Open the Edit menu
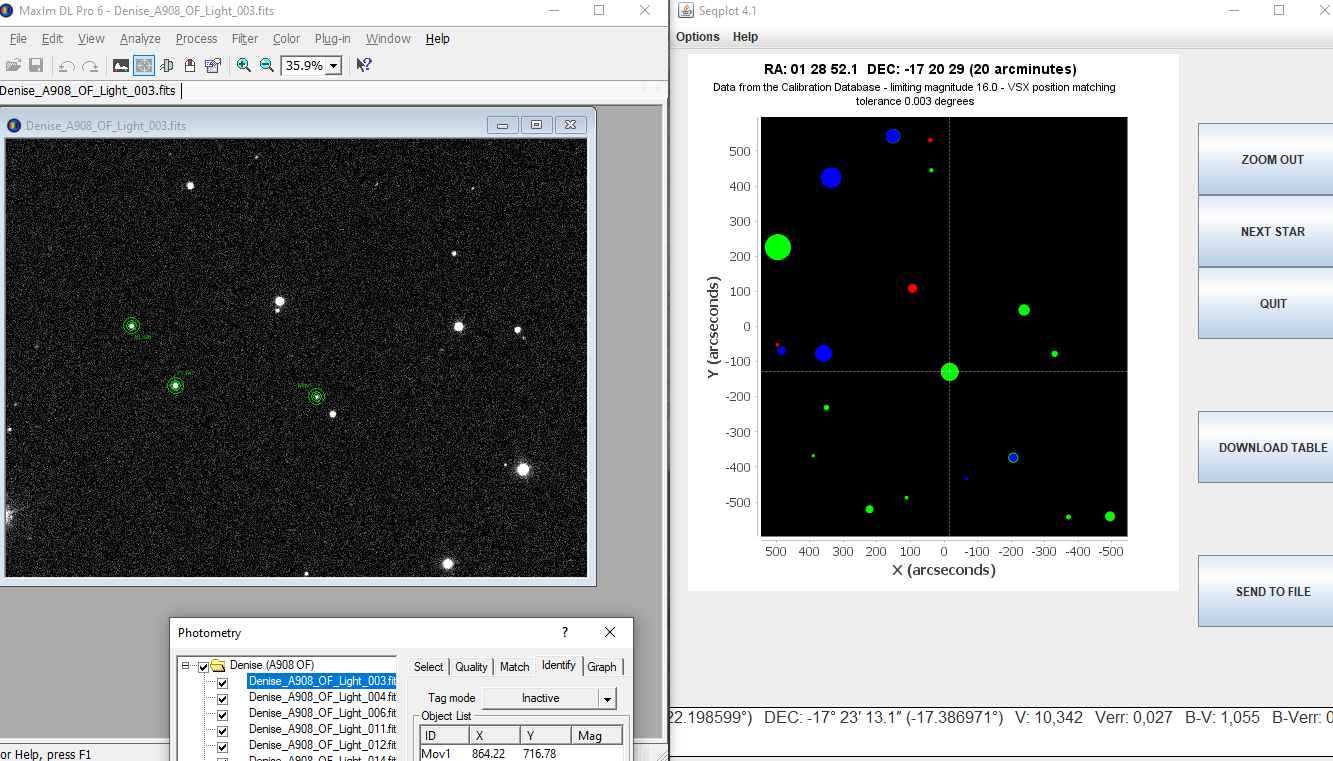 52,39
